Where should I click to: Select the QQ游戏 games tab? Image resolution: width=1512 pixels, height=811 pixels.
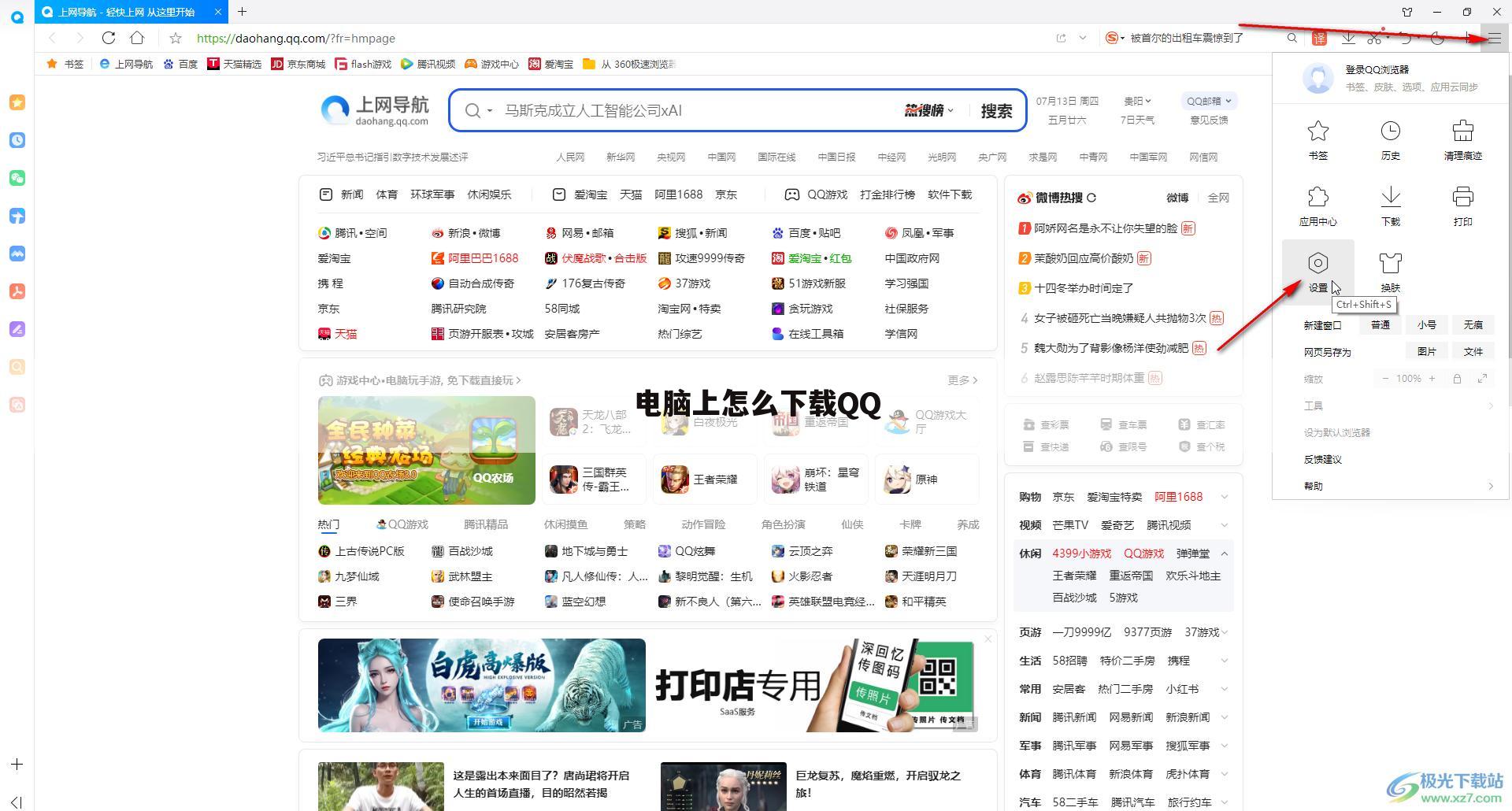(402, 524)
